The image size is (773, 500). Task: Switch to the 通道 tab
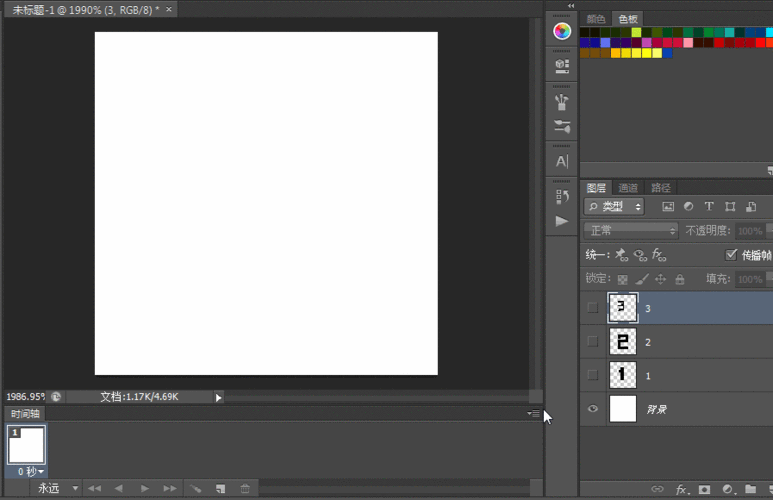click(x=628, y=188)
